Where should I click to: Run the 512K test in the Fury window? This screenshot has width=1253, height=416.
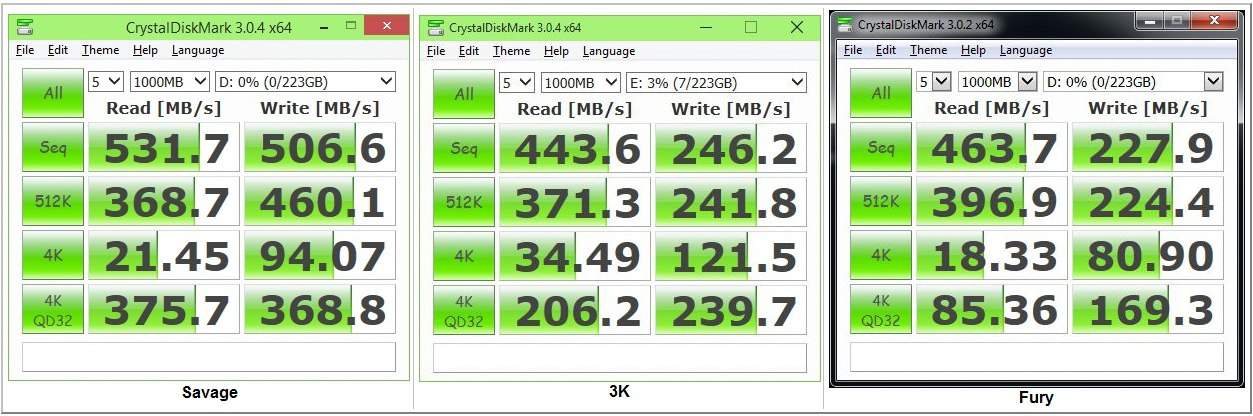click(x=880, y=201)
